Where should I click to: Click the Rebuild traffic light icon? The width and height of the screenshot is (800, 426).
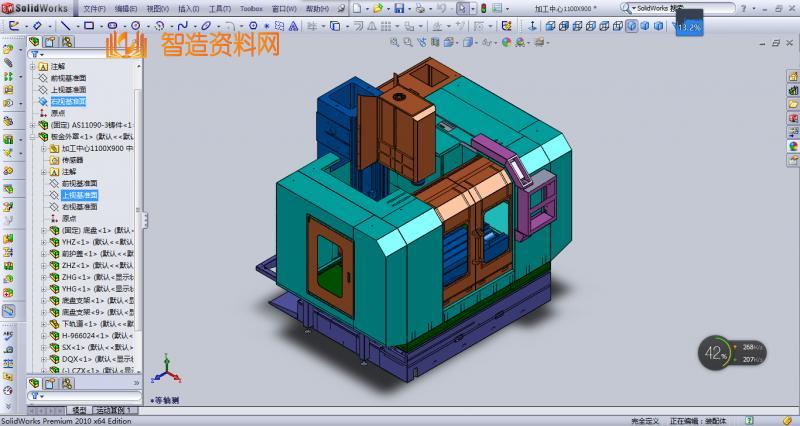(x=485, y=8)
